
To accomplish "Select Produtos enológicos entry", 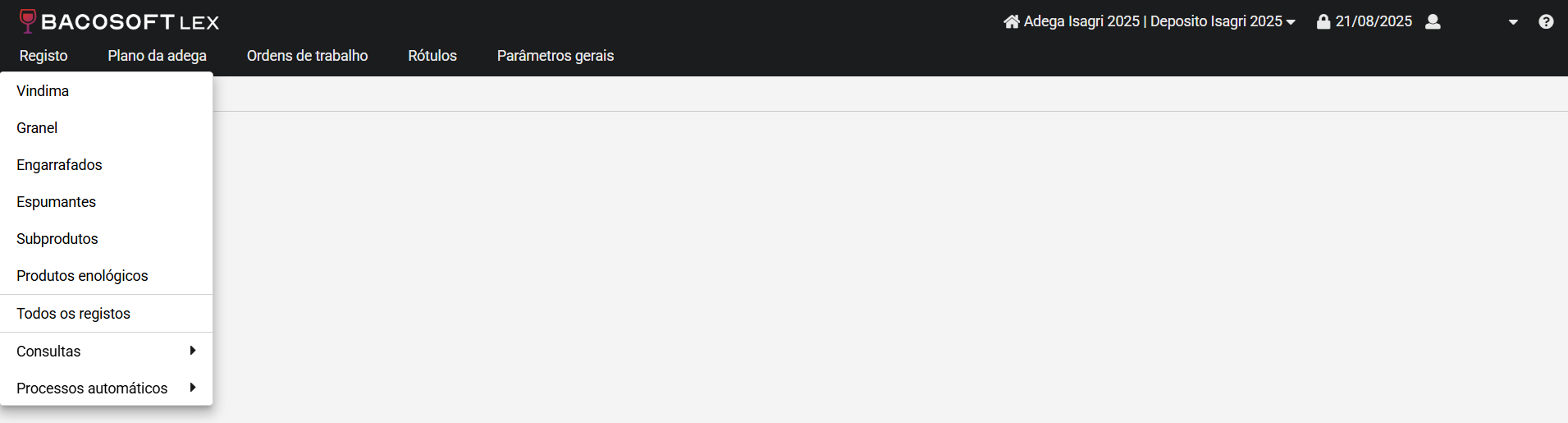I will point(107,276).
